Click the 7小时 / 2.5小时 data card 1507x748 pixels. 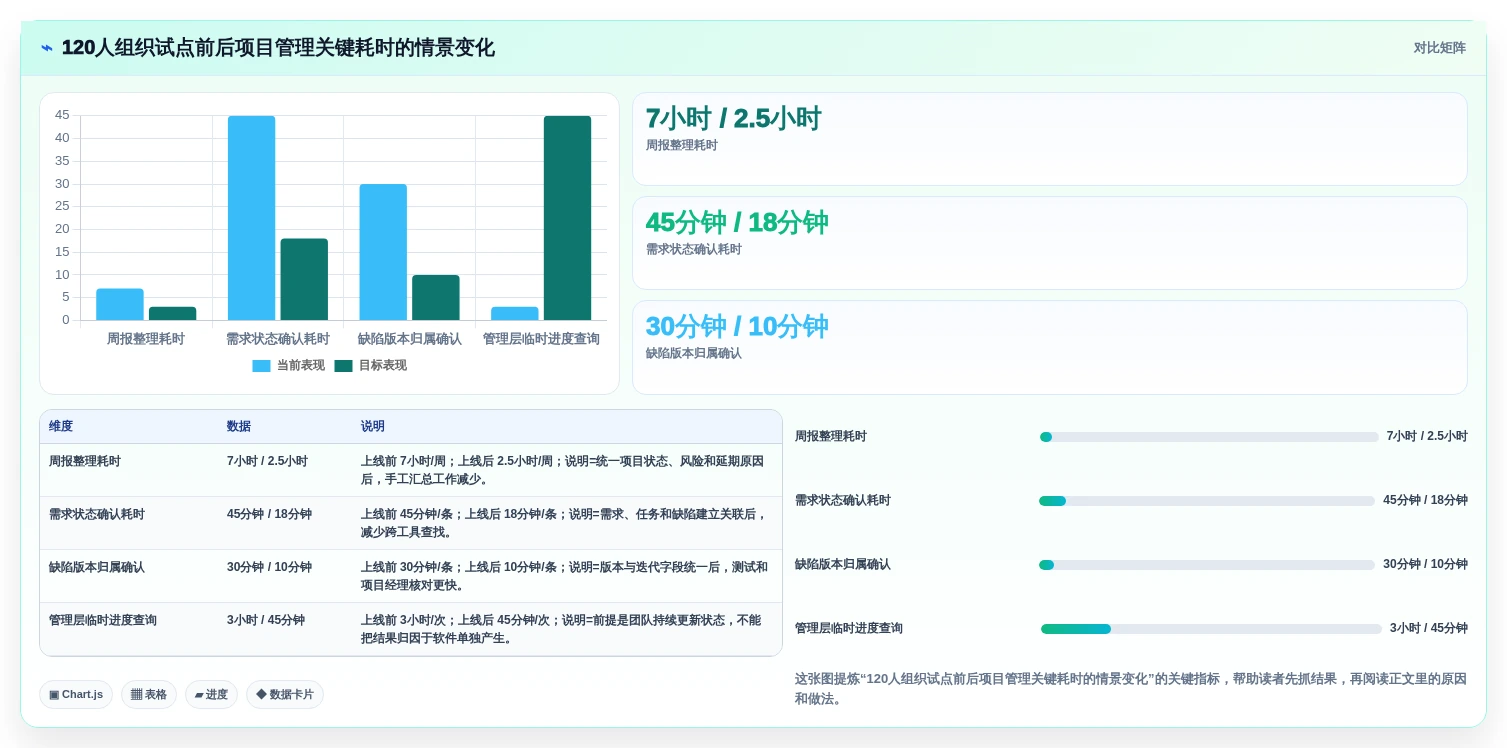(x=1050, y=139)
